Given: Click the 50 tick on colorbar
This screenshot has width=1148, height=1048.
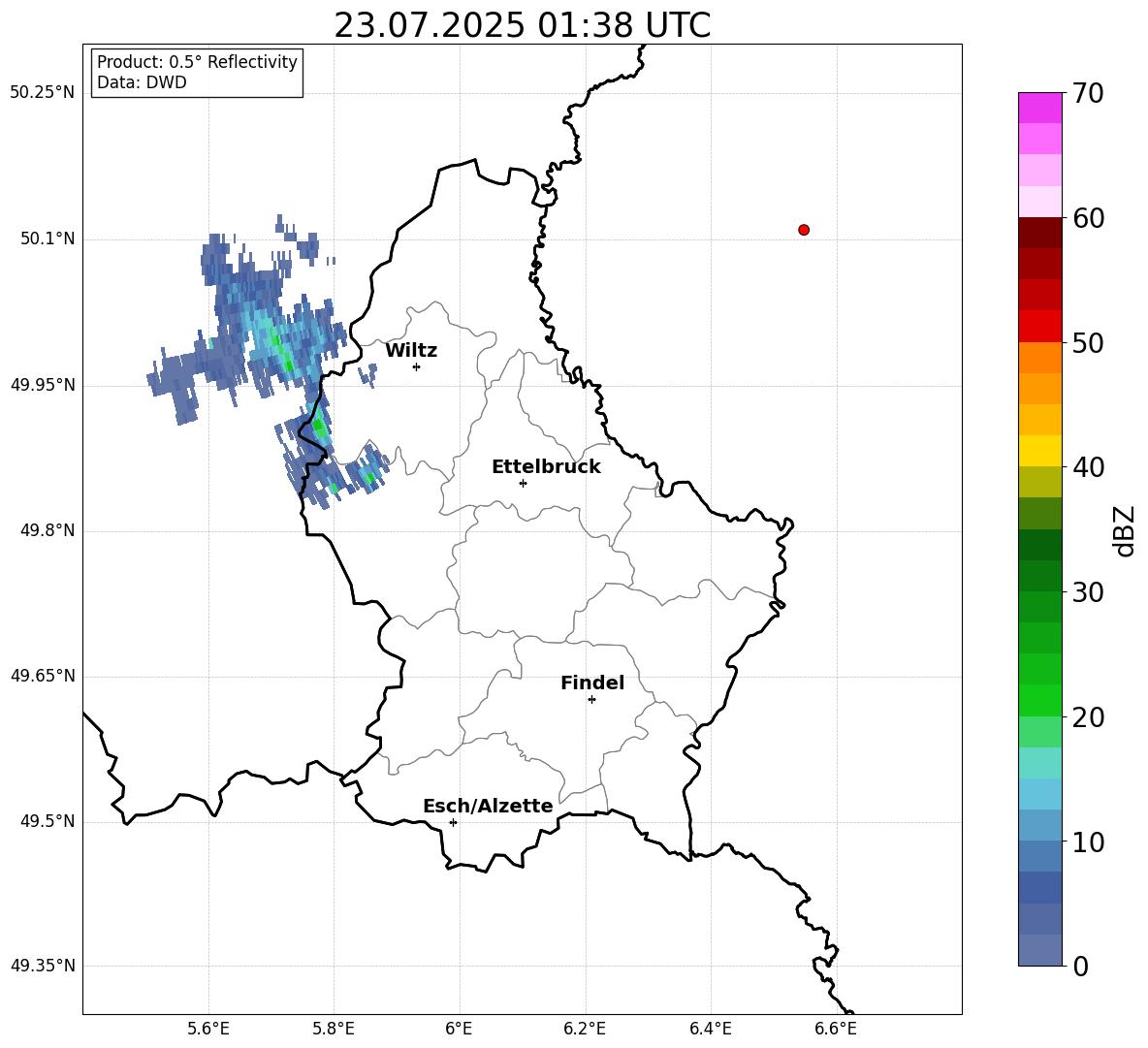Looking at the screenshot, I should (x=1088, y=342).
